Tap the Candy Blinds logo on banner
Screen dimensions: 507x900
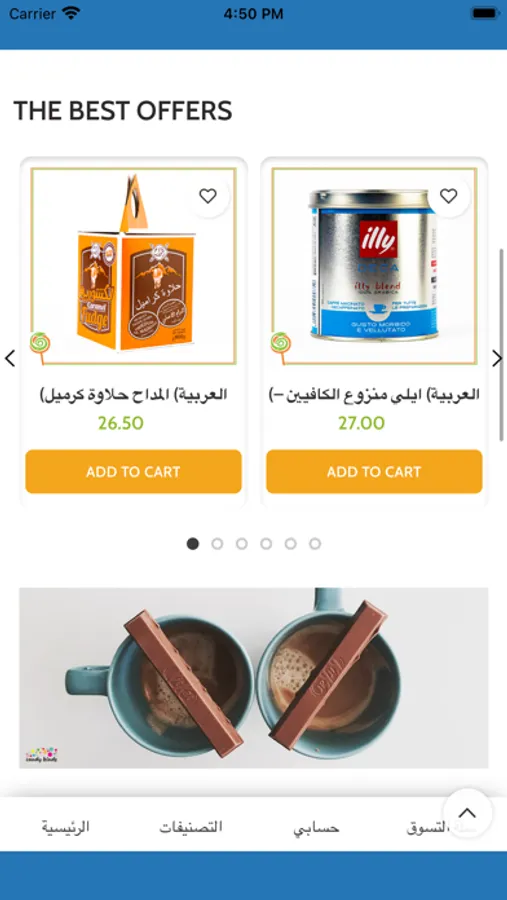[x=42, y=754]
